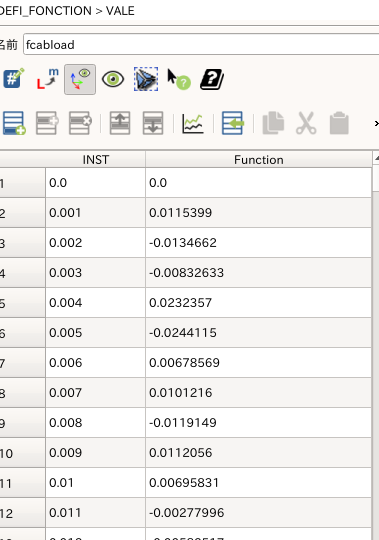This screenshot has width=379, height=540.
Task: Click the VALE breadcrumb text
Action: [120, 11]
